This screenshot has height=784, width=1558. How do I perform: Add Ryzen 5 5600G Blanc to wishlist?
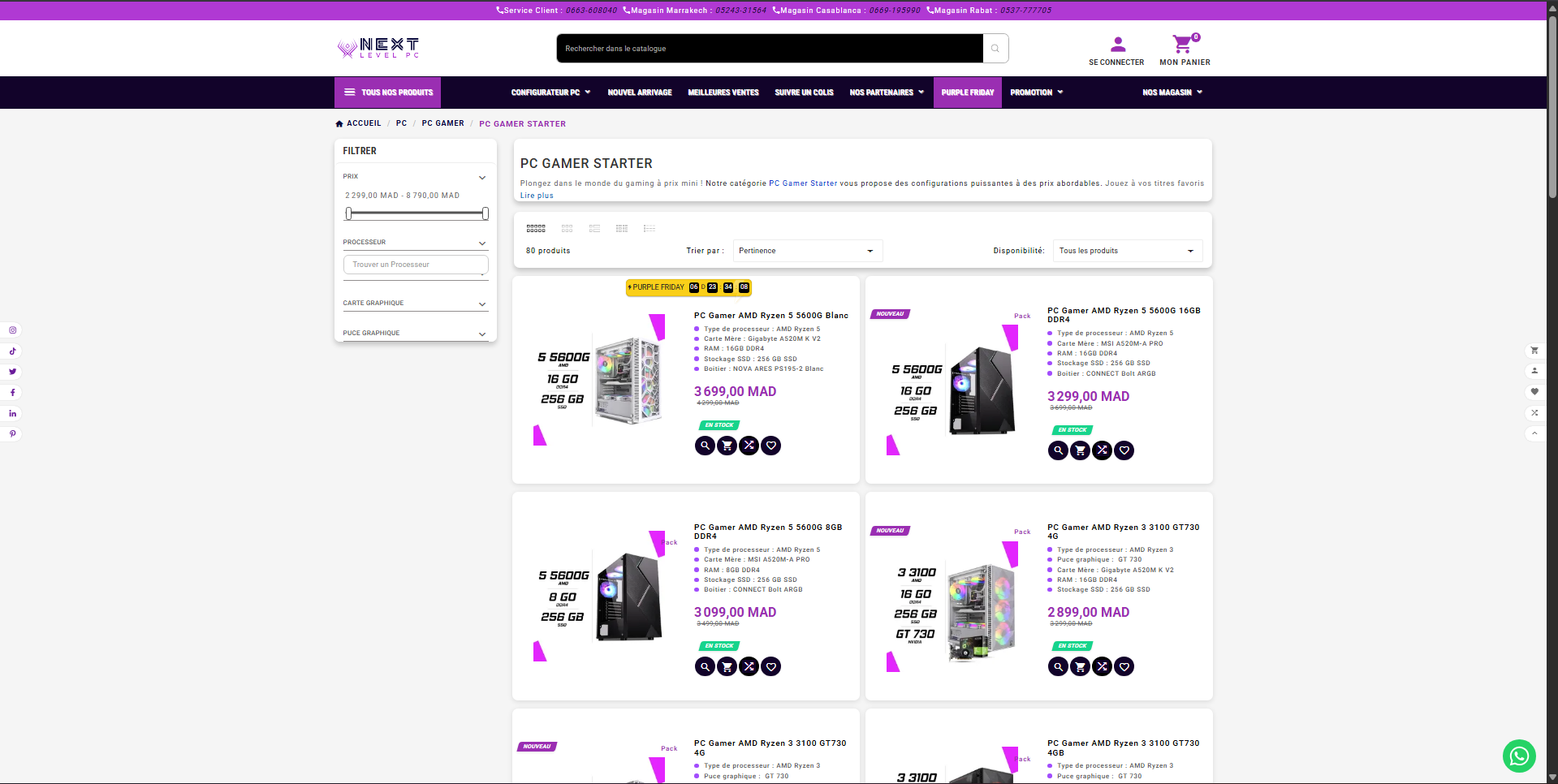click(x=771, y=446)
